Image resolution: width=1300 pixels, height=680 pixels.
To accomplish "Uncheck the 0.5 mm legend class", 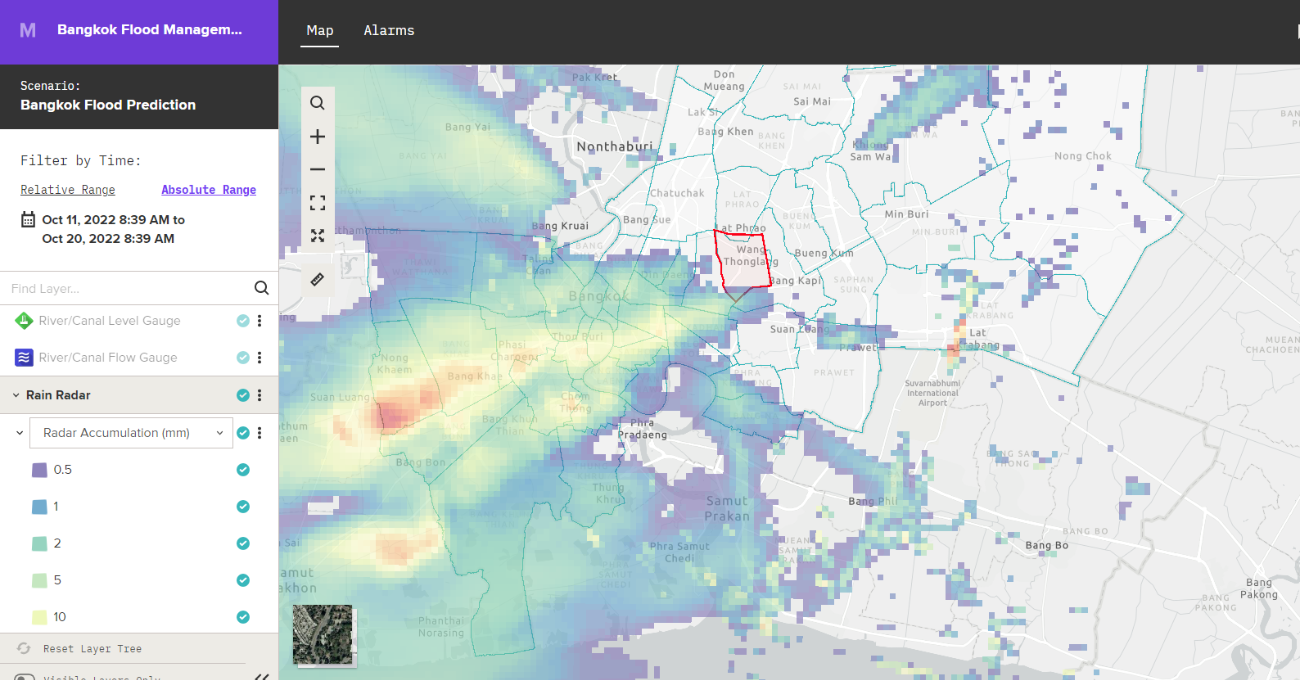I will pos(243,470).
